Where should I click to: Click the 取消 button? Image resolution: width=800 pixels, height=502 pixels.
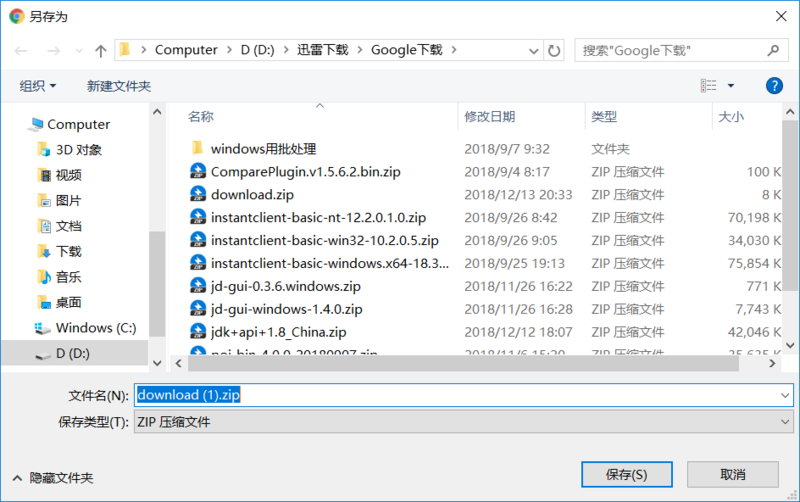(733, 474)
